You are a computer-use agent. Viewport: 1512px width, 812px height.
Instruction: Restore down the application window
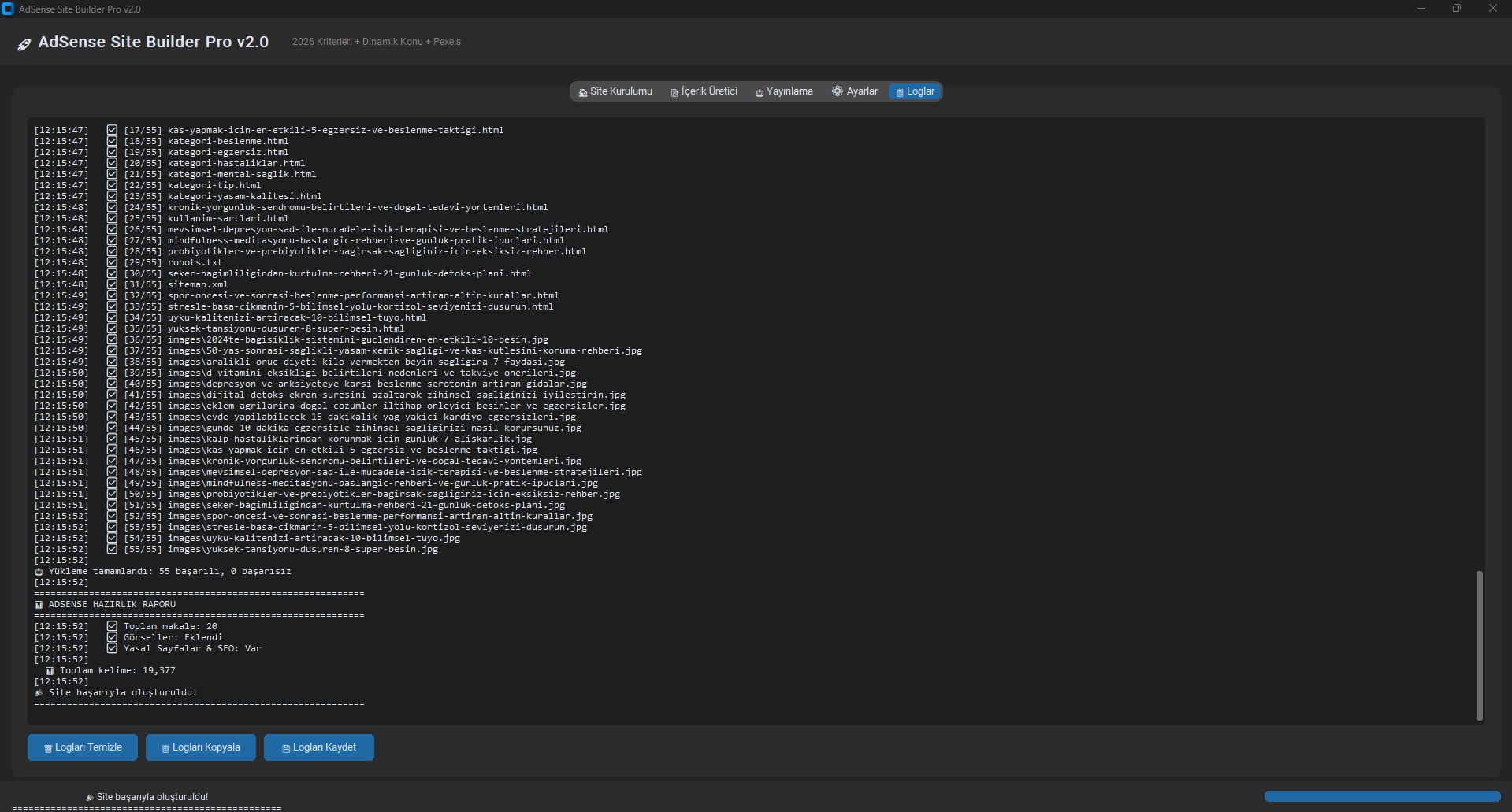(1457, 9)
